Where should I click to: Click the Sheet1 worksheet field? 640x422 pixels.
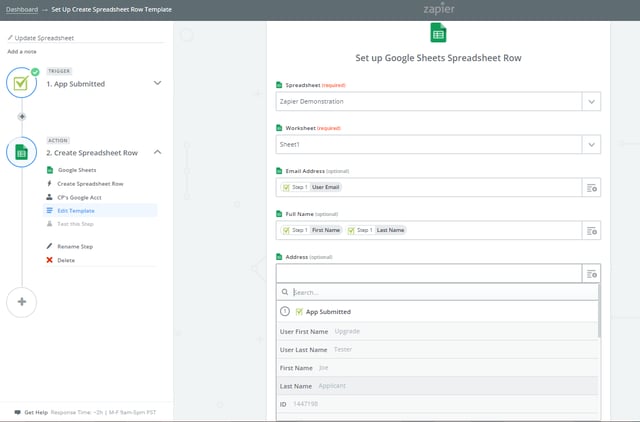click(x=429, y=144)
